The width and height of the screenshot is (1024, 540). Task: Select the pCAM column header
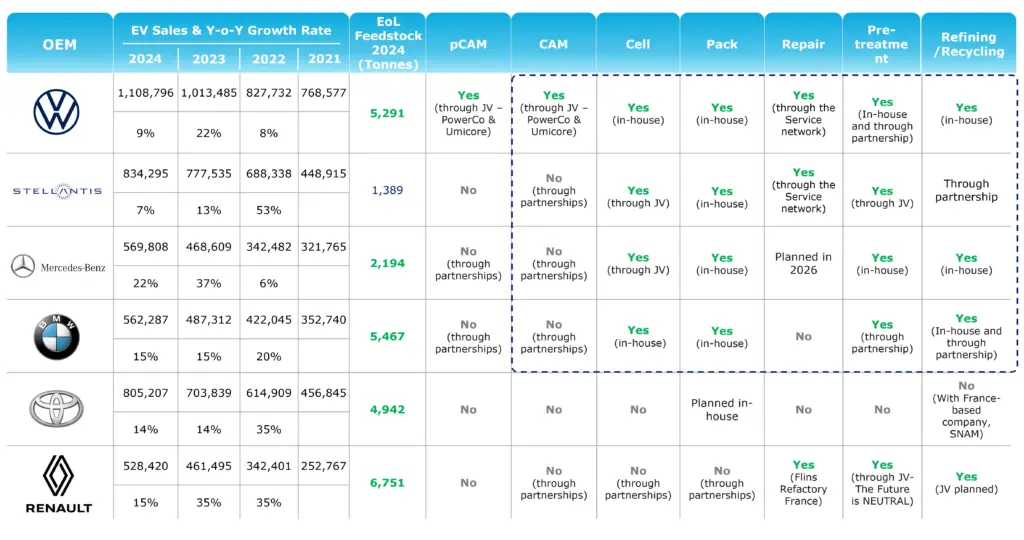point(468,44)
